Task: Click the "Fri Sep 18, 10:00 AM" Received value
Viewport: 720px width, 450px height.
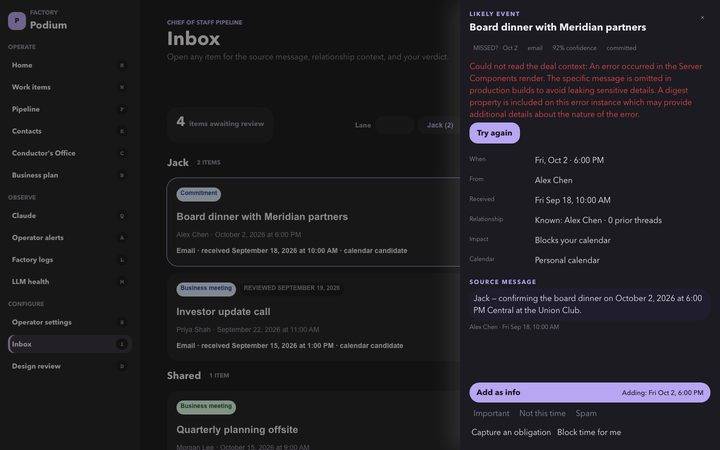Action: (x=573, y=200)
